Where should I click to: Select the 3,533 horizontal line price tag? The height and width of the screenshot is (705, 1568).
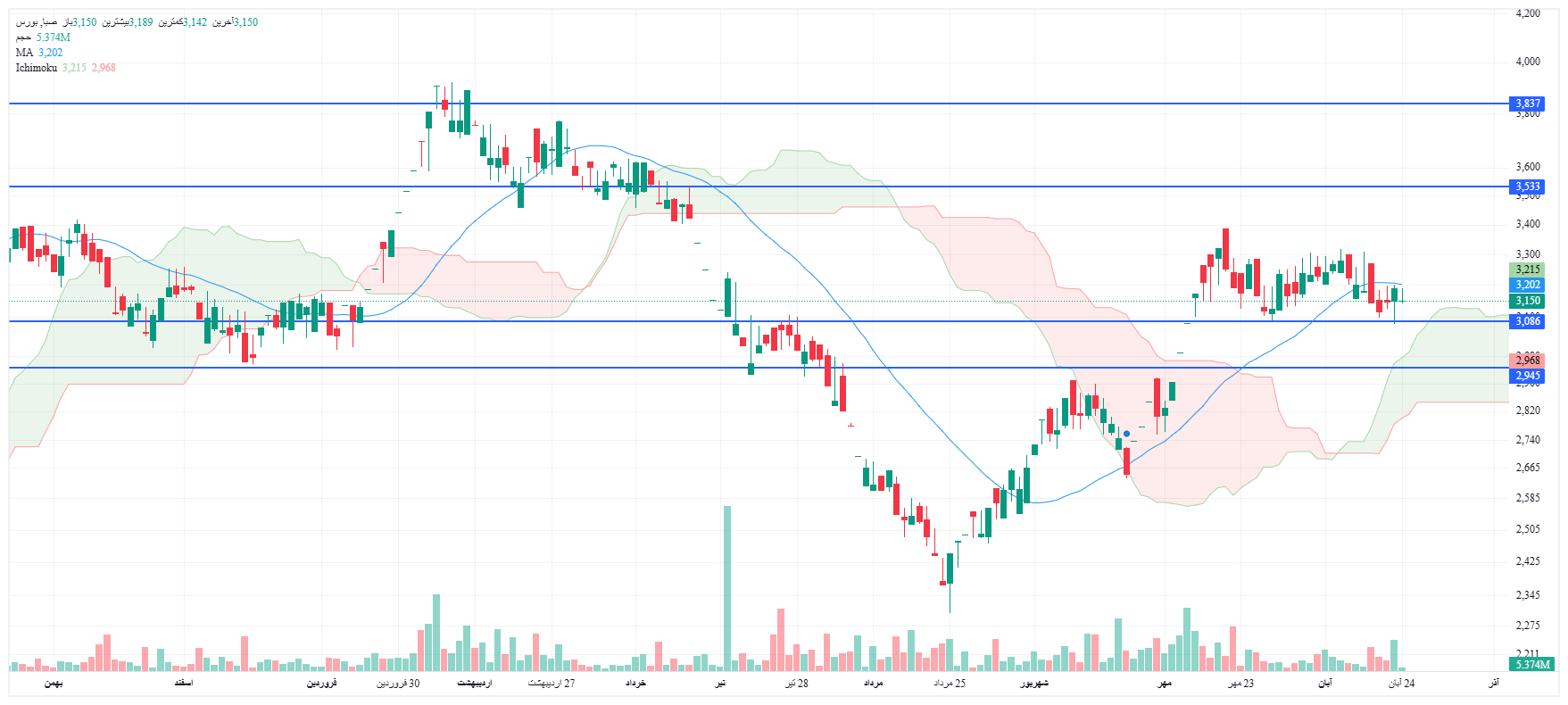pos(1528,187)
